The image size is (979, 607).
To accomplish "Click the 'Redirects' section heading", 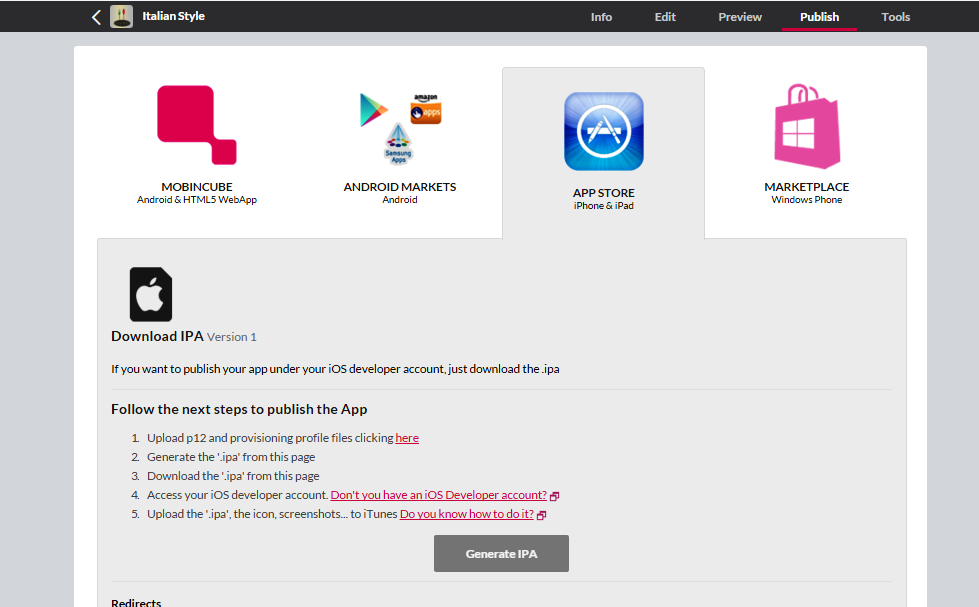I will pos(136,603).
